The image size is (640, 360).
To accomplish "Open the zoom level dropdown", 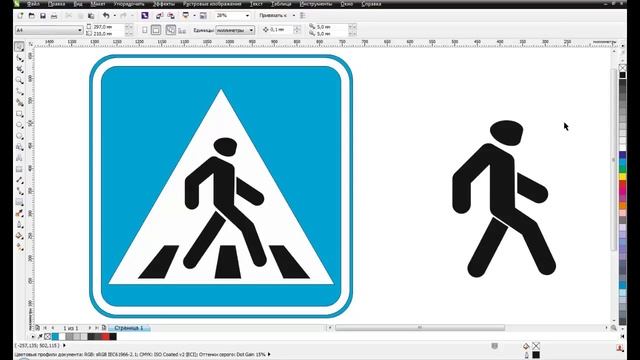I will pyautogui.click(x=247, y=16).
